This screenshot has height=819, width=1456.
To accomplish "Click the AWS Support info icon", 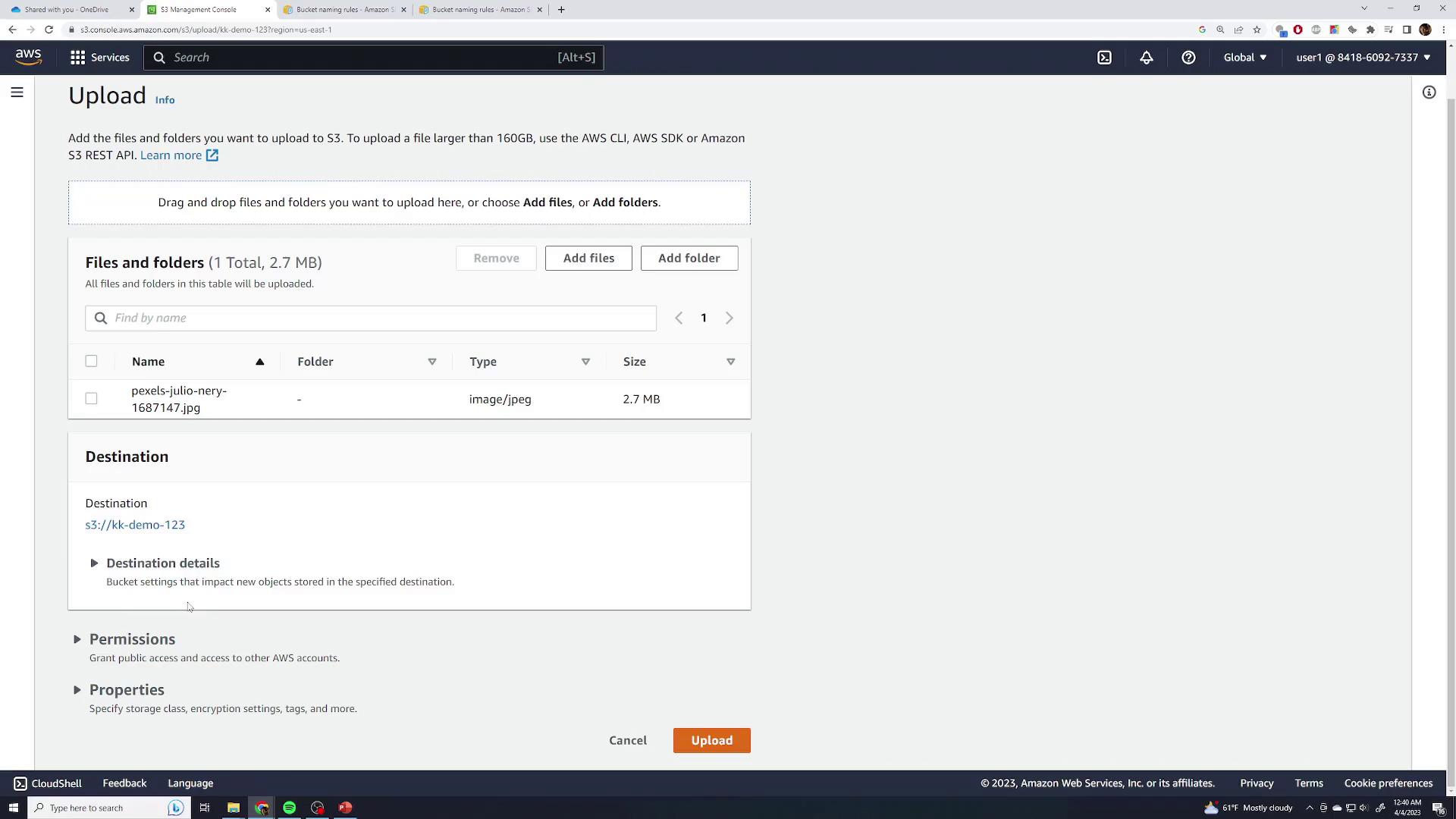I will (x=1189, y=57).
